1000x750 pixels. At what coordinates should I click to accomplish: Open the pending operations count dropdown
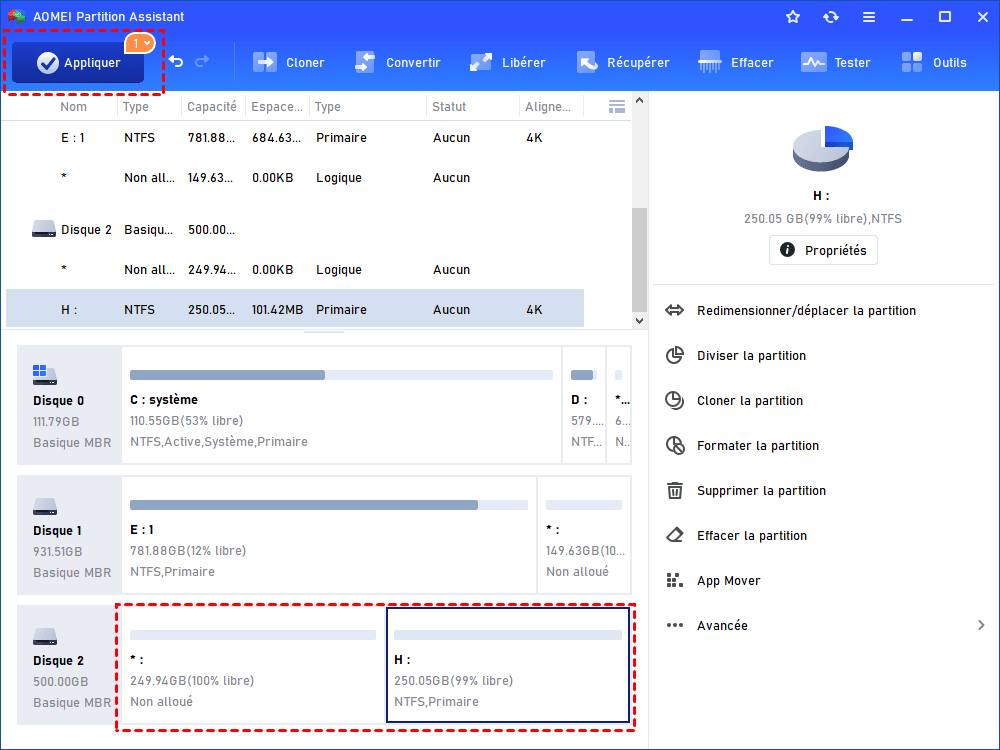[x=140, y=43]
